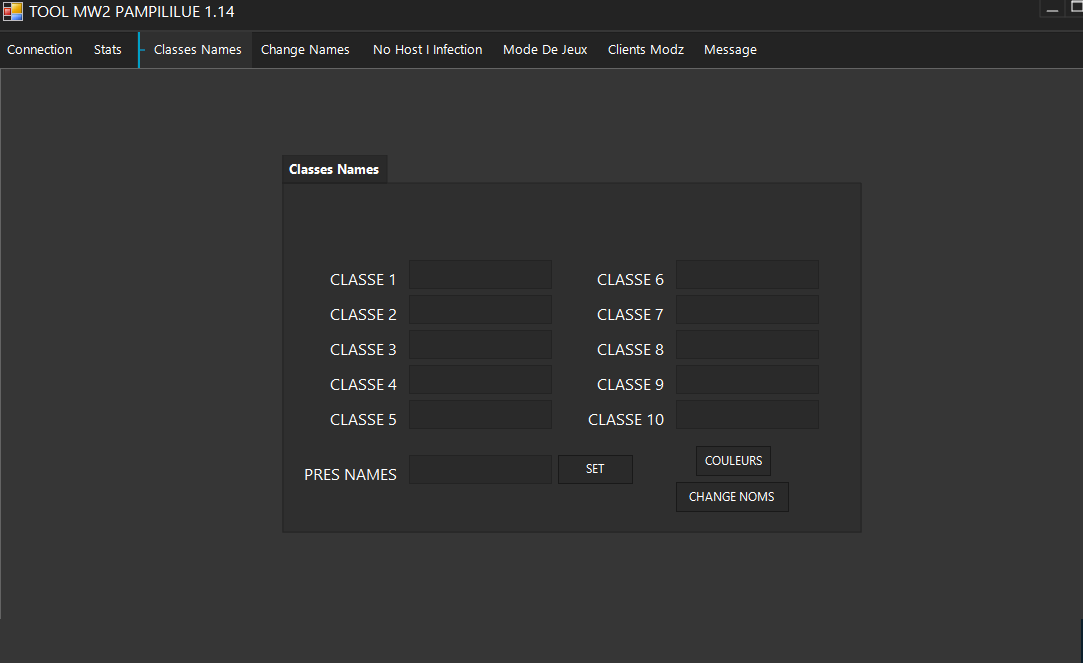Click the CLASSE 7 label
Image resolution: width=1083 pixels, height=663 pixels.
[x=631, y=315]
